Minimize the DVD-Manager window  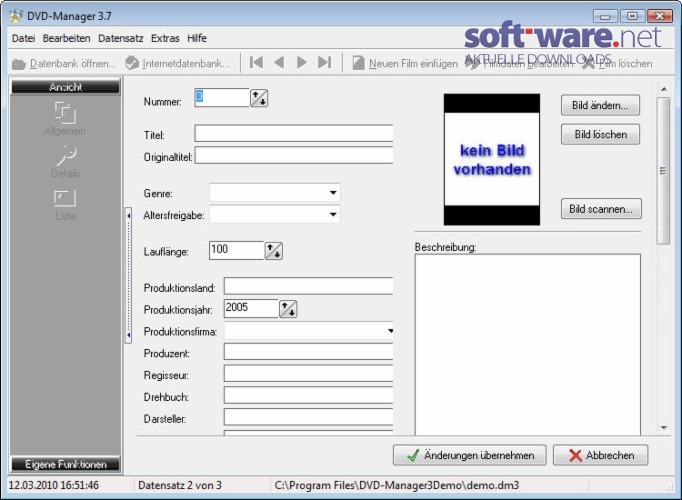(x=605, y=17)
